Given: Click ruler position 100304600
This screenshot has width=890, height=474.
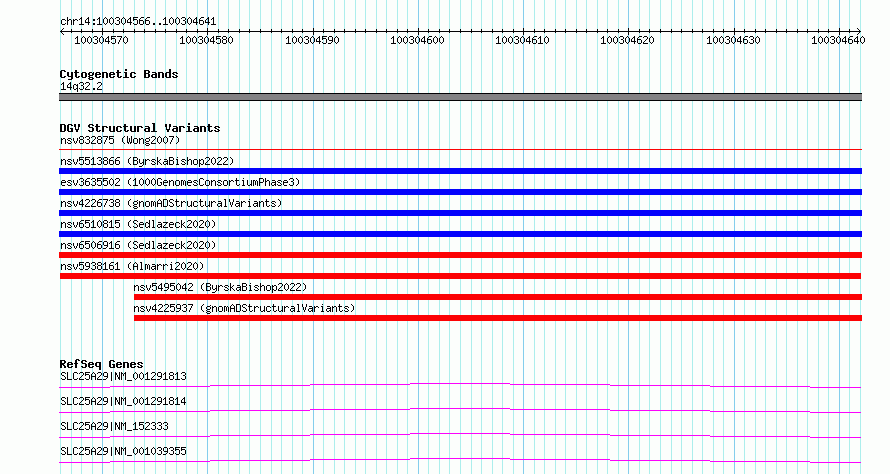Looking at the screenshot, I should click(417, 40).
